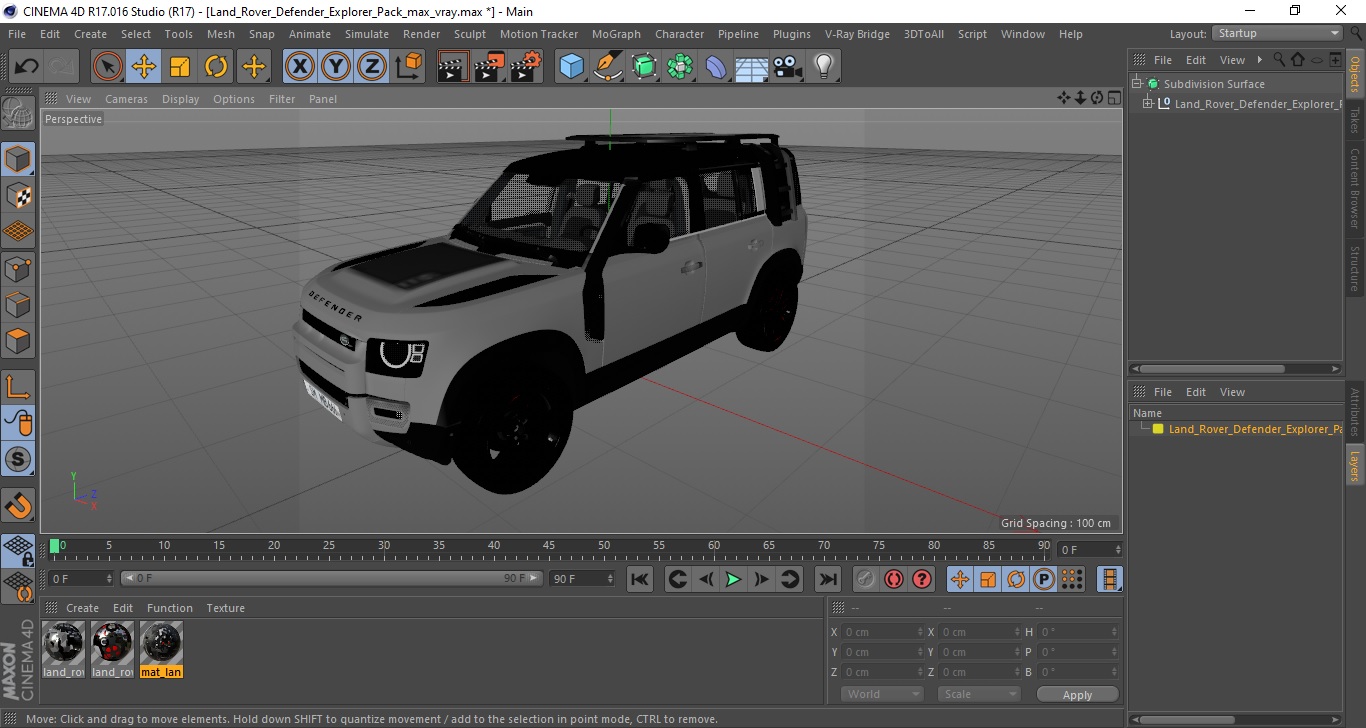Open Scale mode dropdown

(x=978, y=694)
